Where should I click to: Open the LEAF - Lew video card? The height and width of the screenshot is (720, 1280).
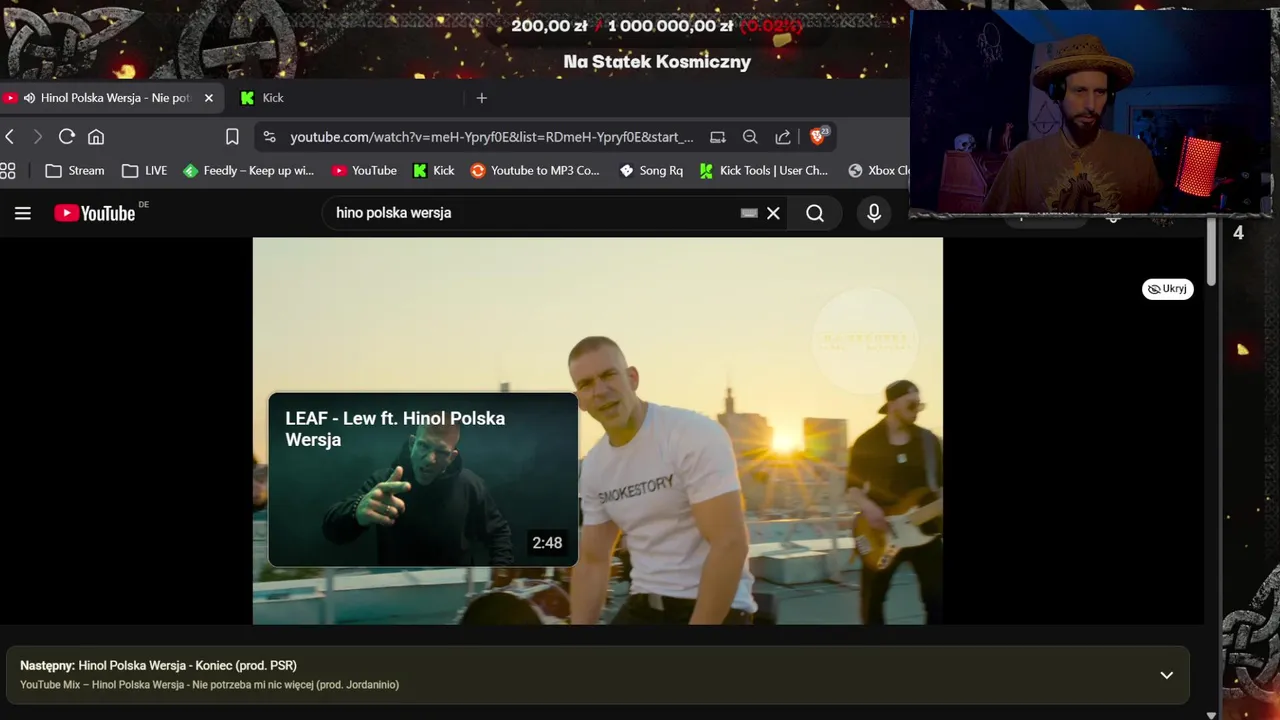pos(423,480)
